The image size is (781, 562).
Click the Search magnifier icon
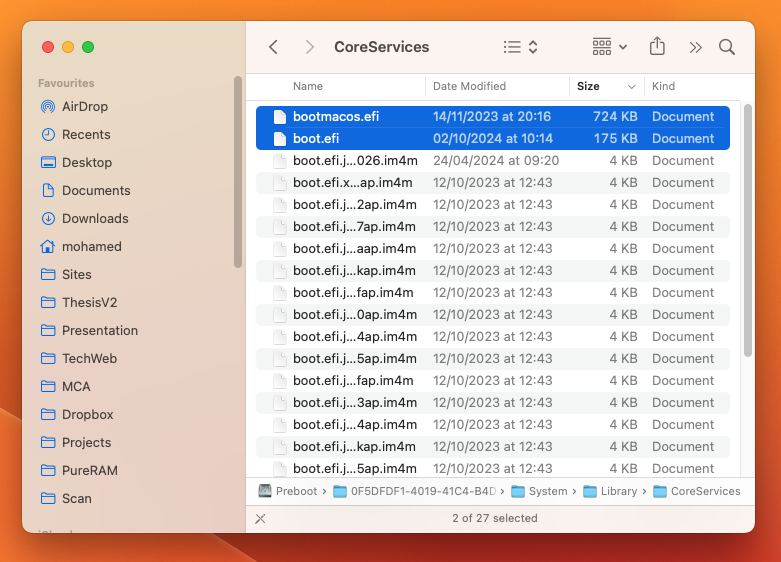(x=727, y=47)
